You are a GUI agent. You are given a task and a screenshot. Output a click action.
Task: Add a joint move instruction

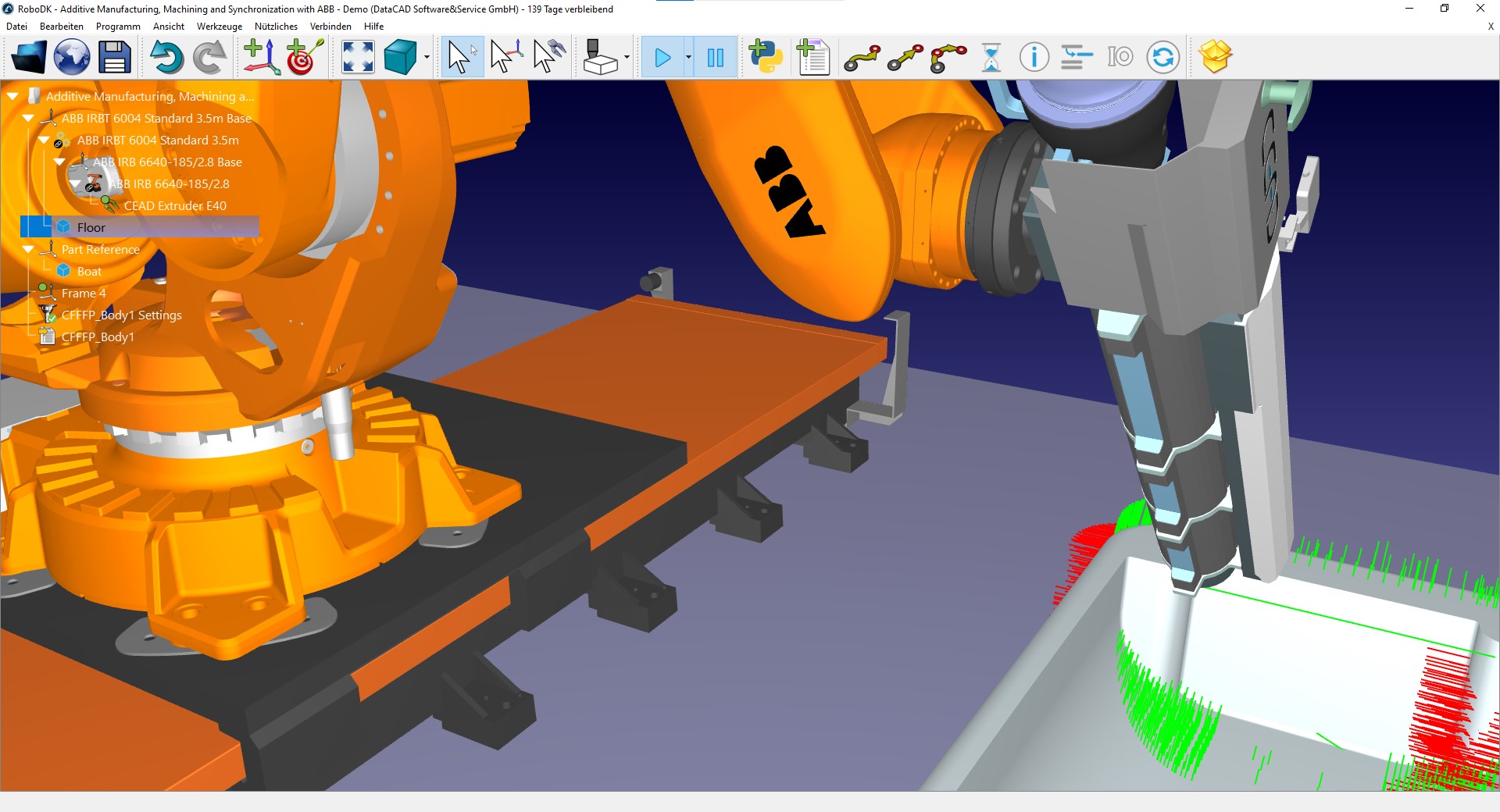coord(862,57)
